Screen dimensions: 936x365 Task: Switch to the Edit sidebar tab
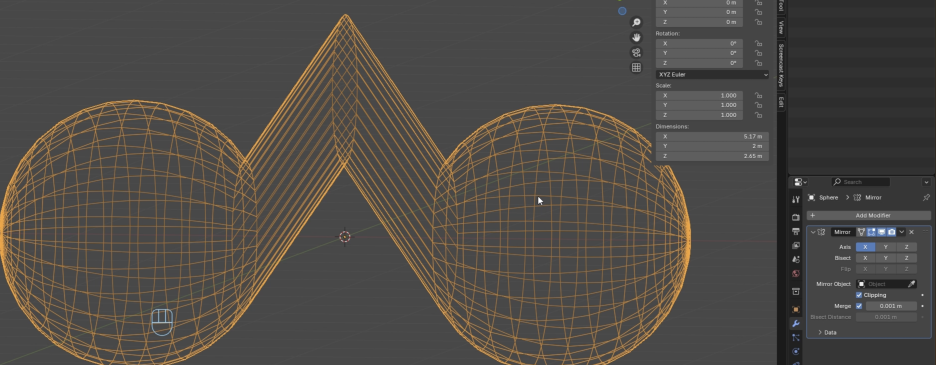[x=781, y=102]
